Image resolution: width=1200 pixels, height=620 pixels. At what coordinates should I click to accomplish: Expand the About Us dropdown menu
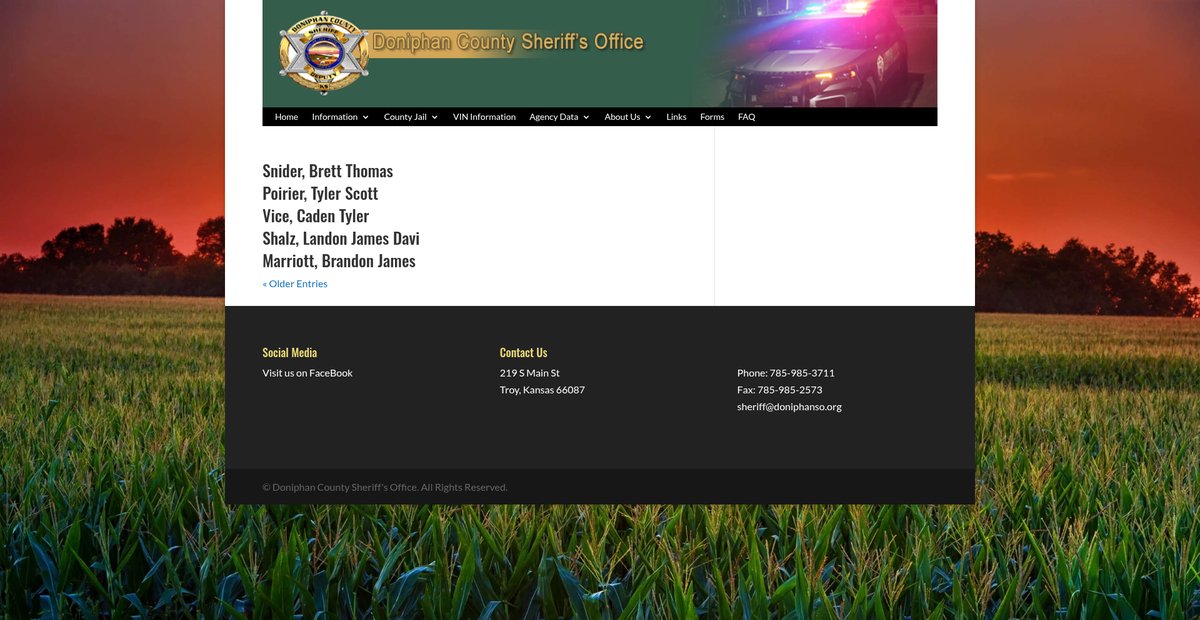click(x=627, y=117)
